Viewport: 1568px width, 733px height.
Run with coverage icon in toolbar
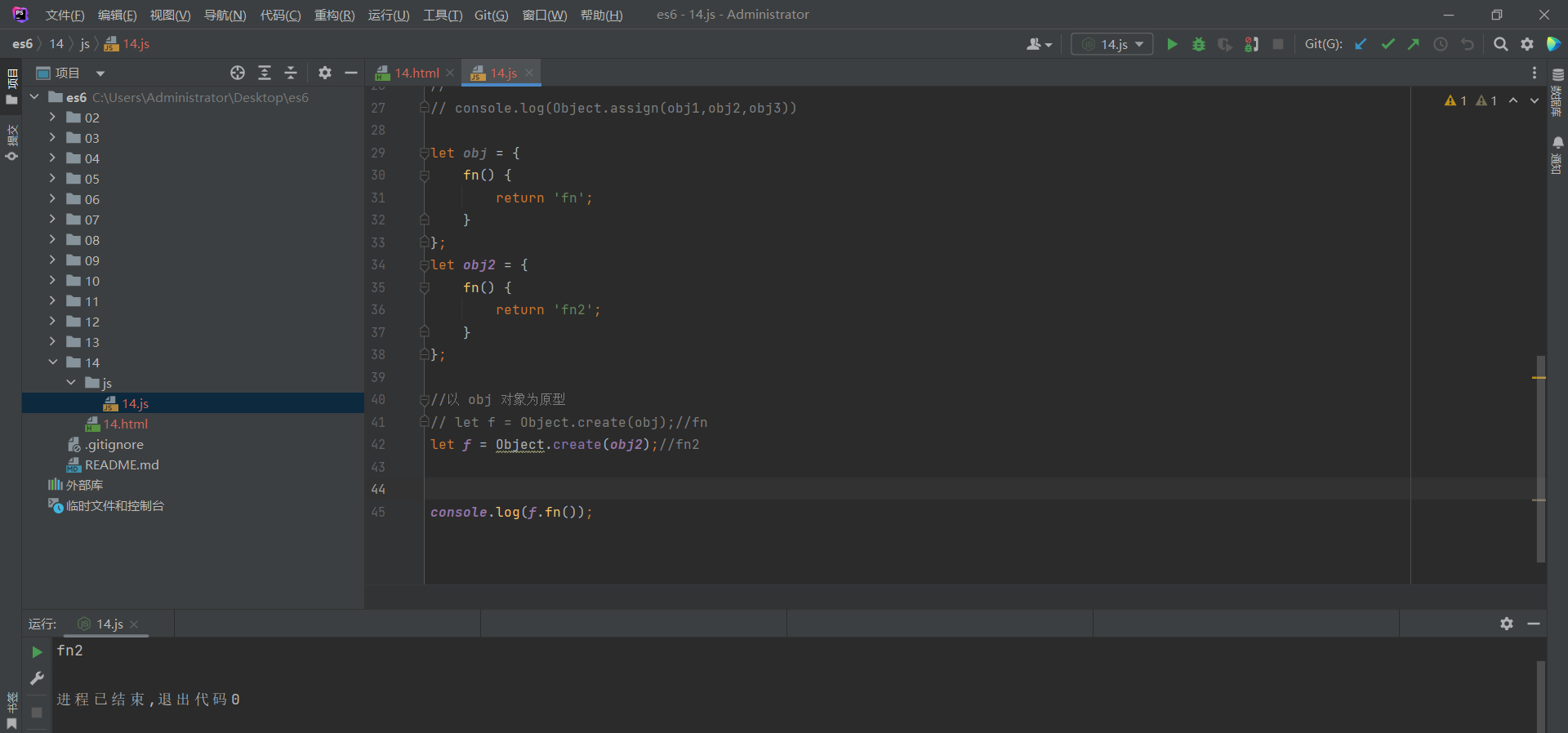(x=1225, y=44)
